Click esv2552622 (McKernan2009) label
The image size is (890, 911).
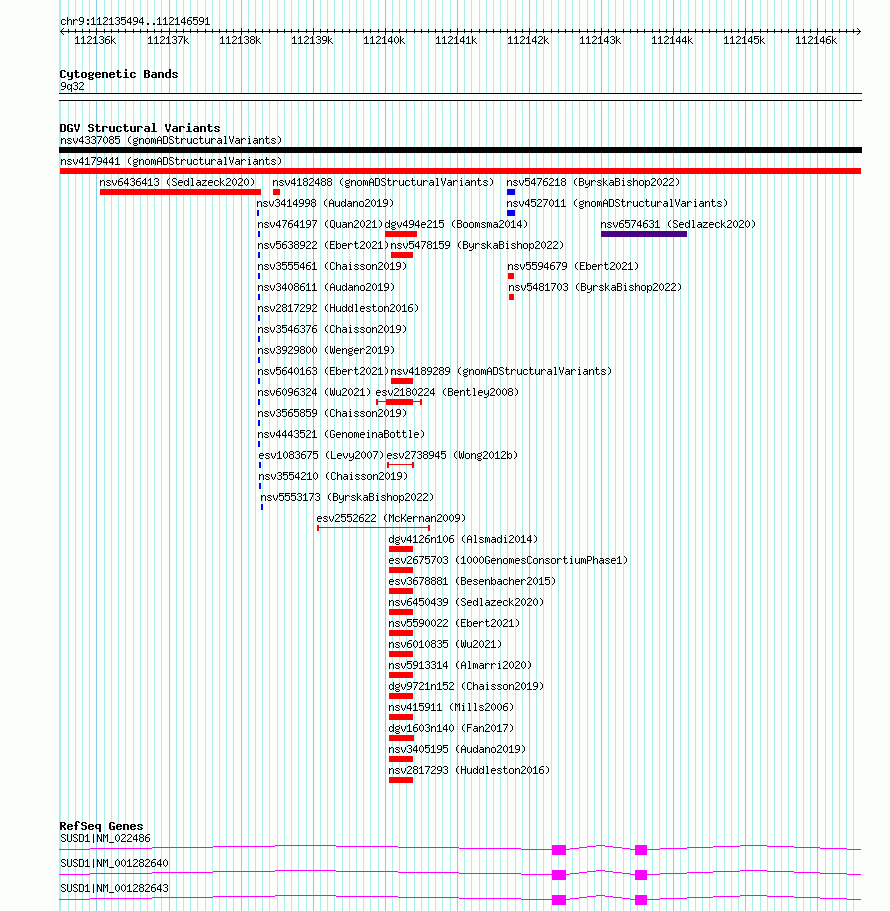391,517
